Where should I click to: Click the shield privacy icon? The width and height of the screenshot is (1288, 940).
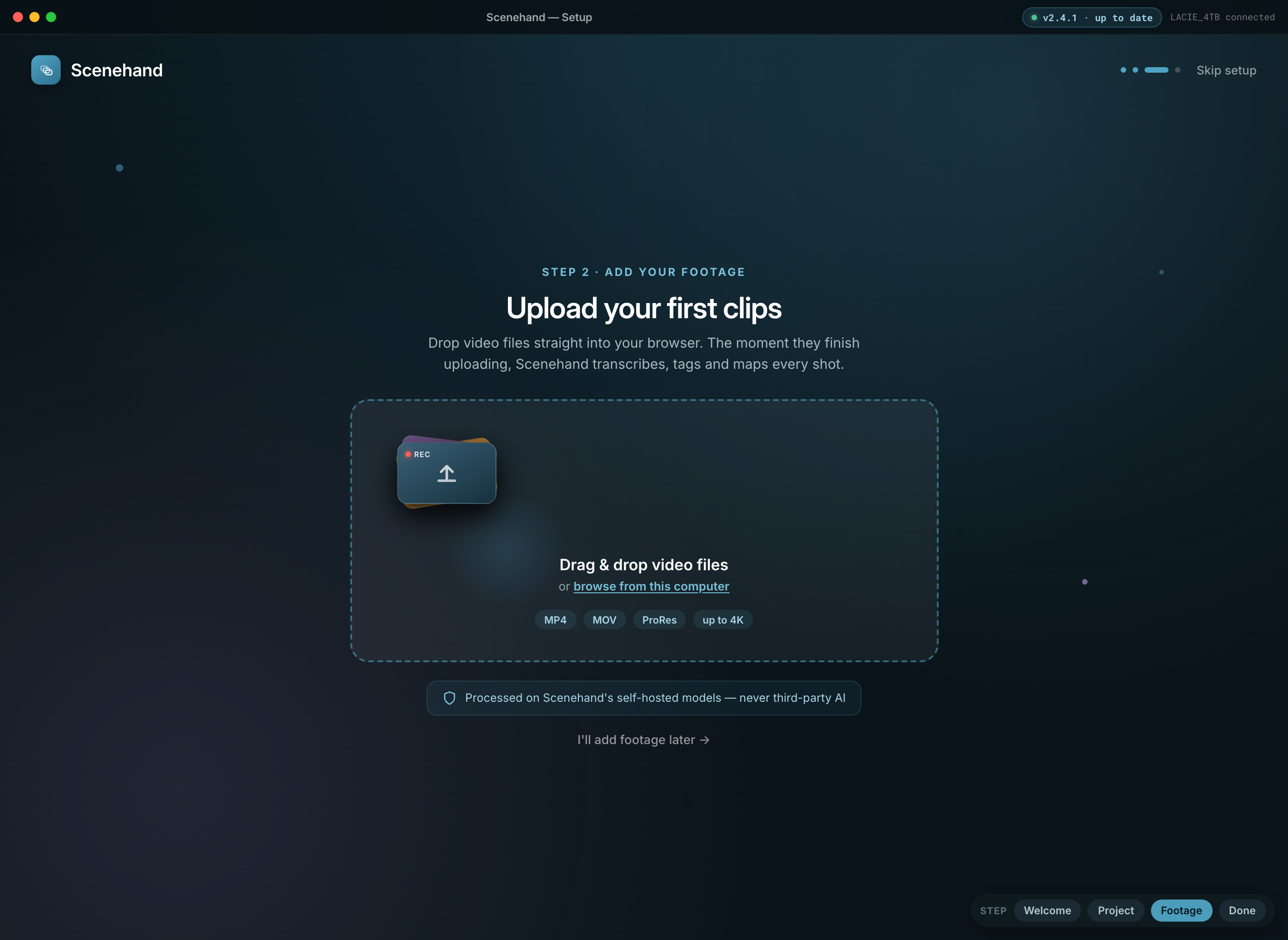click(449, 698)
